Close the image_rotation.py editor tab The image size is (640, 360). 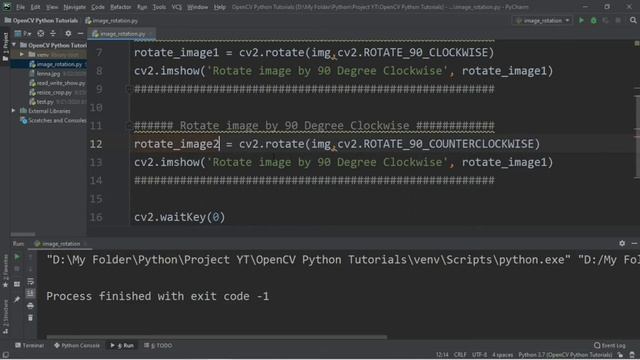(x=151, y=34)
